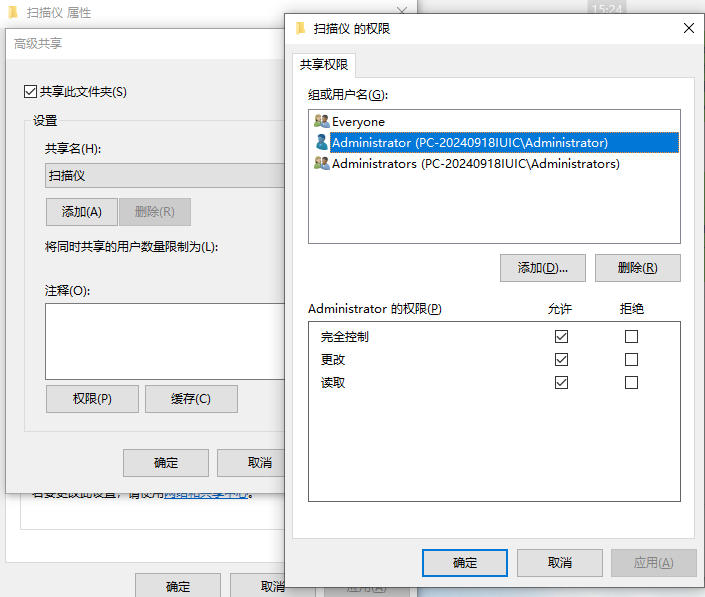Uncheck Allow for Change permission
705x597 pixels.
(x=561, y=360)
